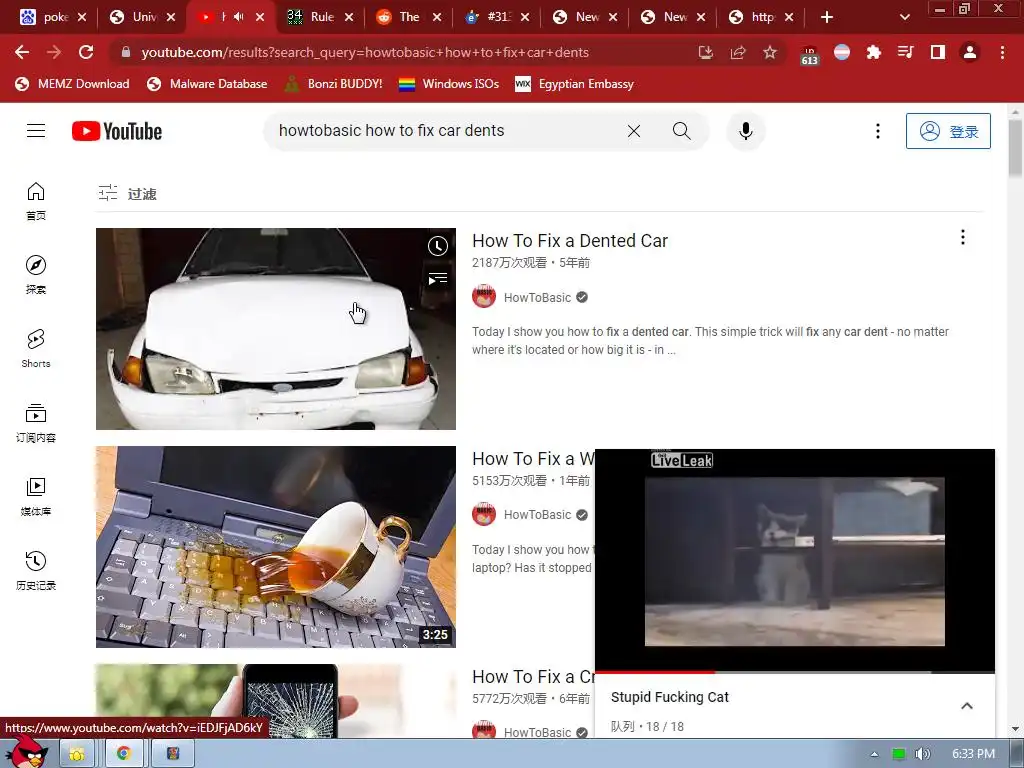This screenshot has width=1024, height=768.
Task: Open Chrome profile icon
Action: click(x=970, y=52)
